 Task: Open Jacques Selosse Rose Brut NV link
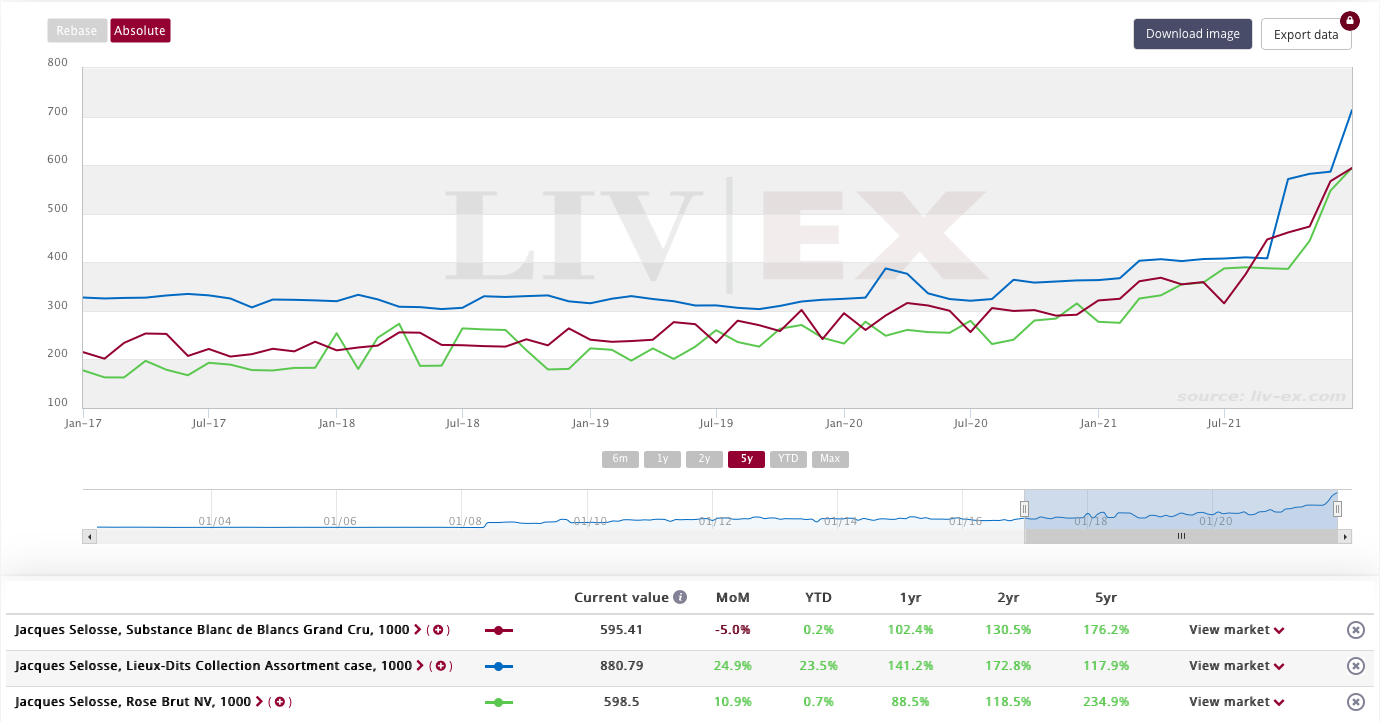coord(133,702)
